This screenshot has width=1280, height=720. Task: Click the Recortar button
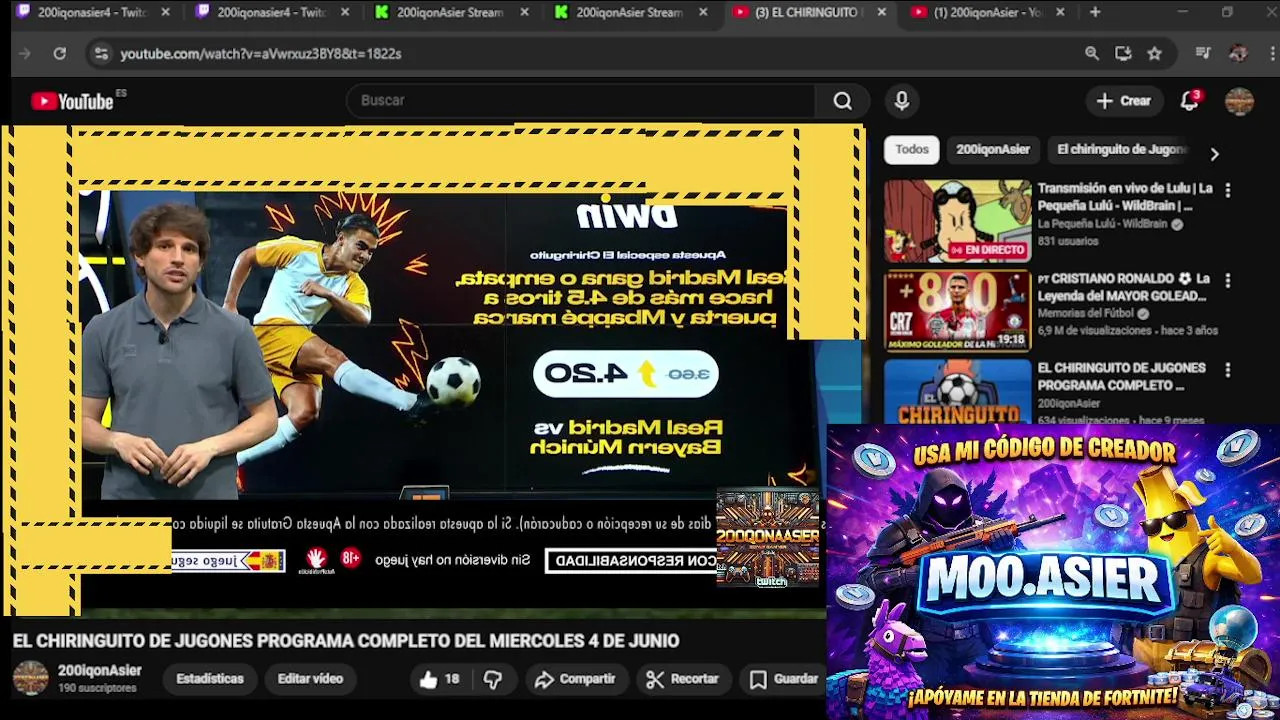point(683,679)
